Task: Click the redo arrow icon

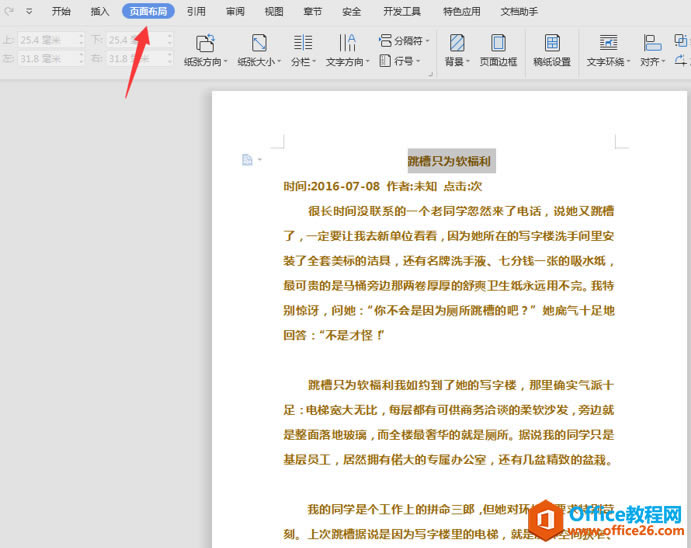Action: (9, 11)
